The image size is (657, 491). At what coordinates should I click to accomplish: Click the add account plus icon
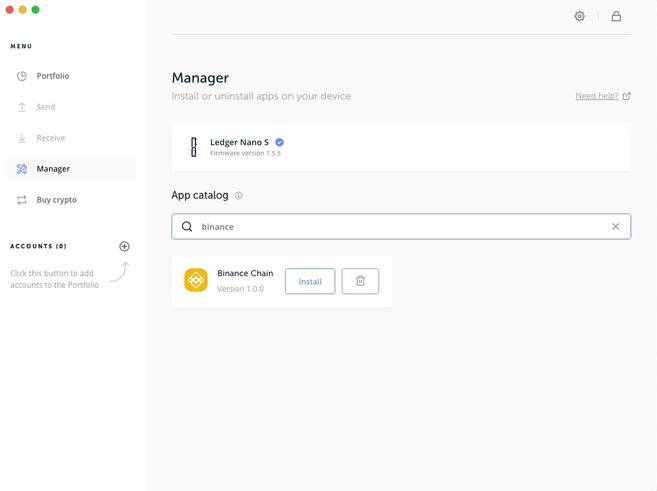pyautogui.click(x=124, y=246)
